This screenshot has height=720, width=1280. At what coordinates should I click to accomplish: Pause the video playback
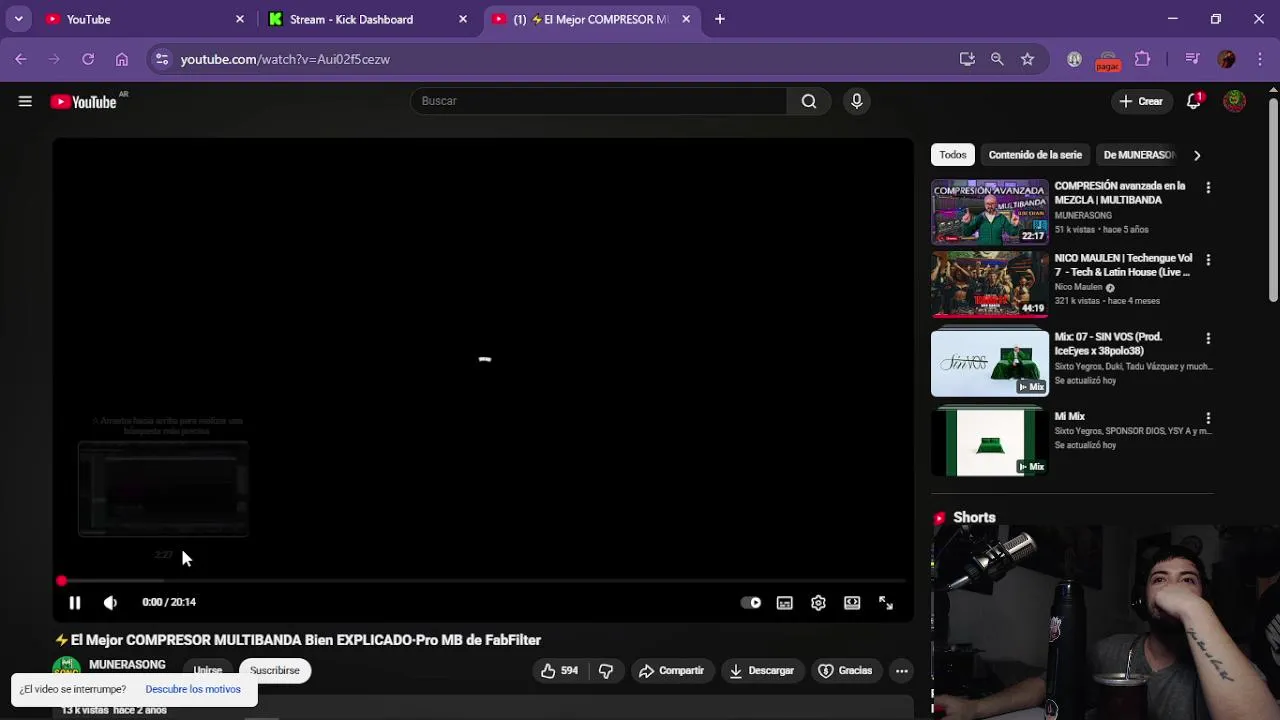[x=74, y=603]
